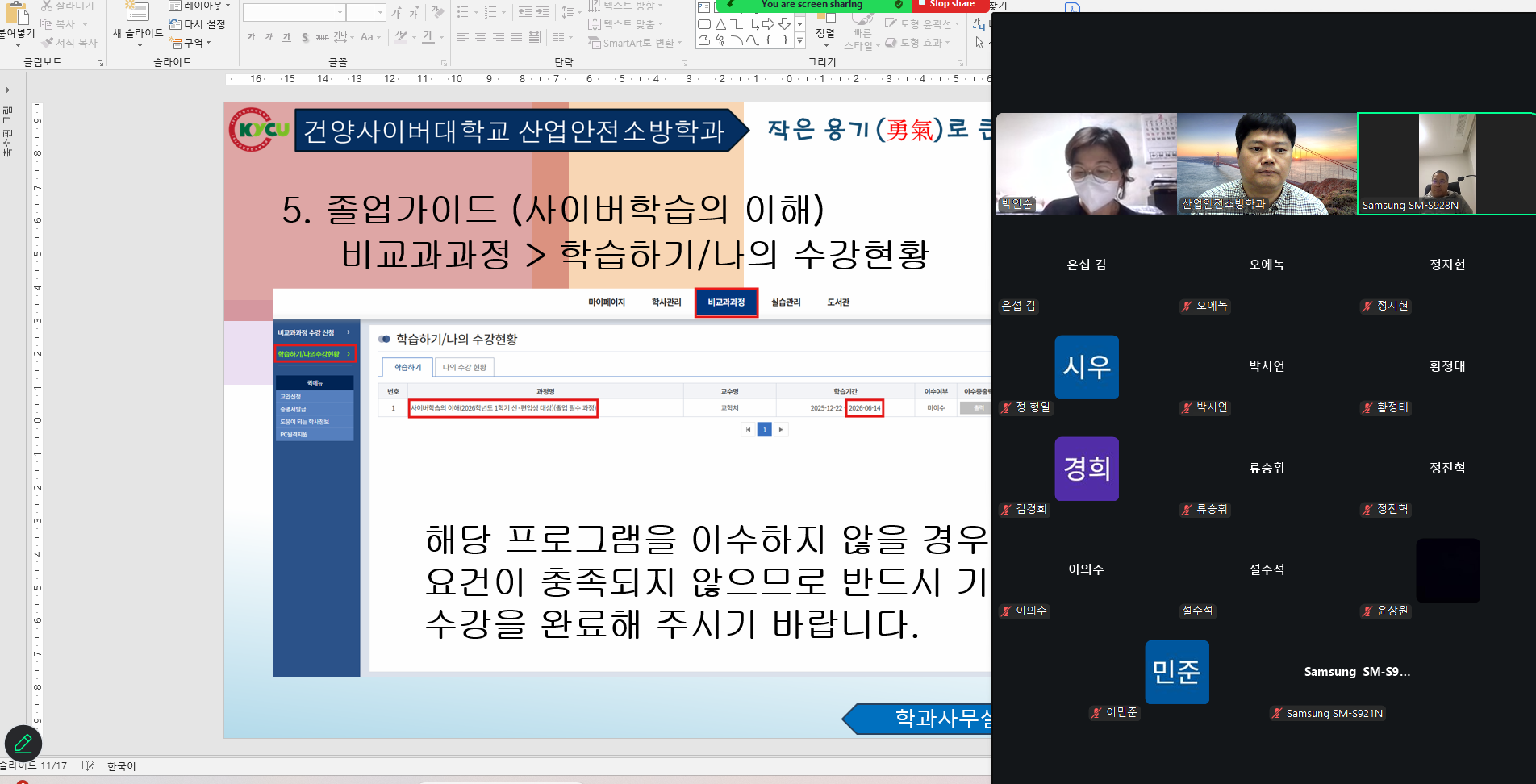Screen dimensions: 1536x784
Task: Click the Paste (붙여넣기) clipboard icon
Action: (x=17, y=12)
